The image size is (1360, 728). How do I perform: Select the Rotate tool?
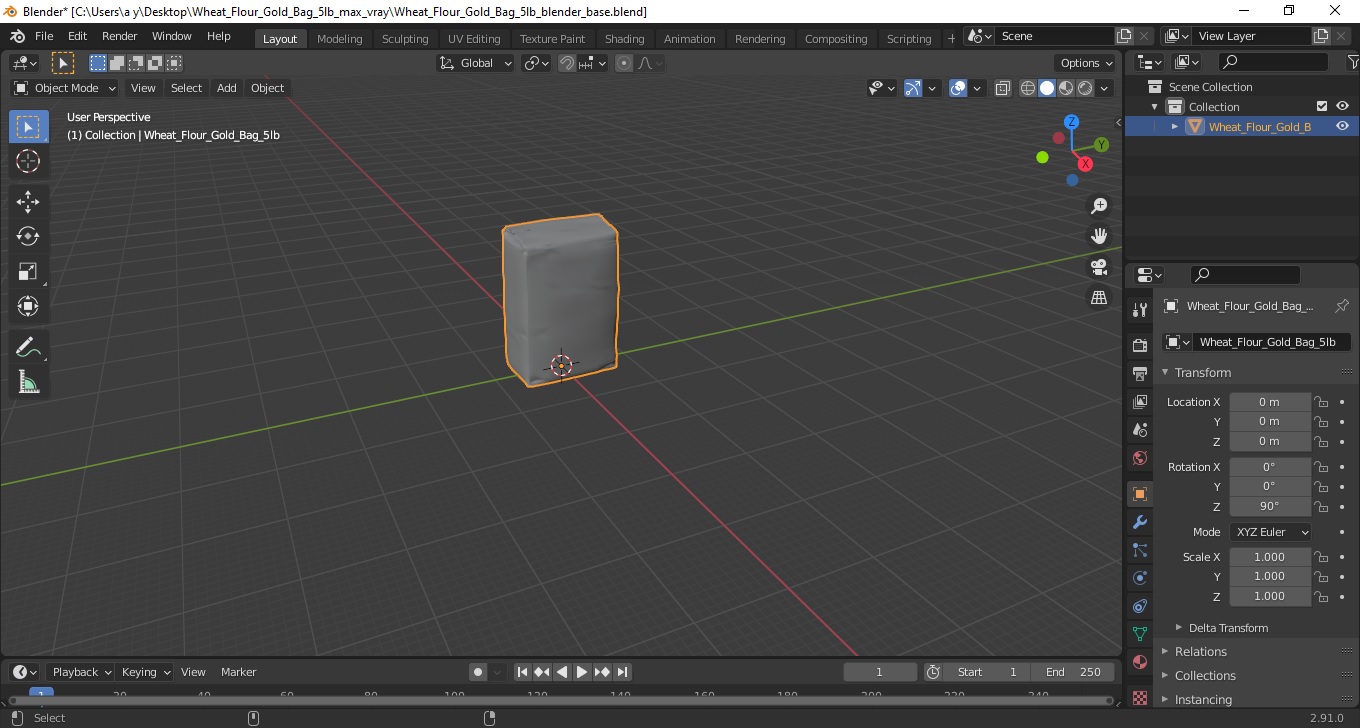[28, 236]
